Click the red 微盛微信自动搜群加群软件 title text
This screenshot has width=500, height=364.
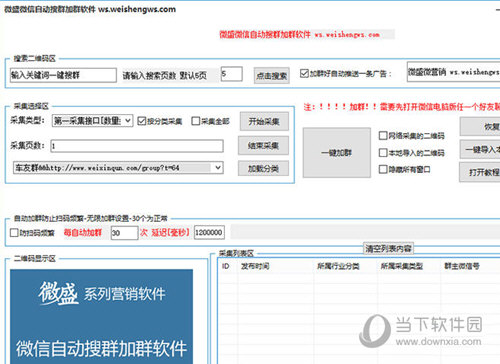299,35
